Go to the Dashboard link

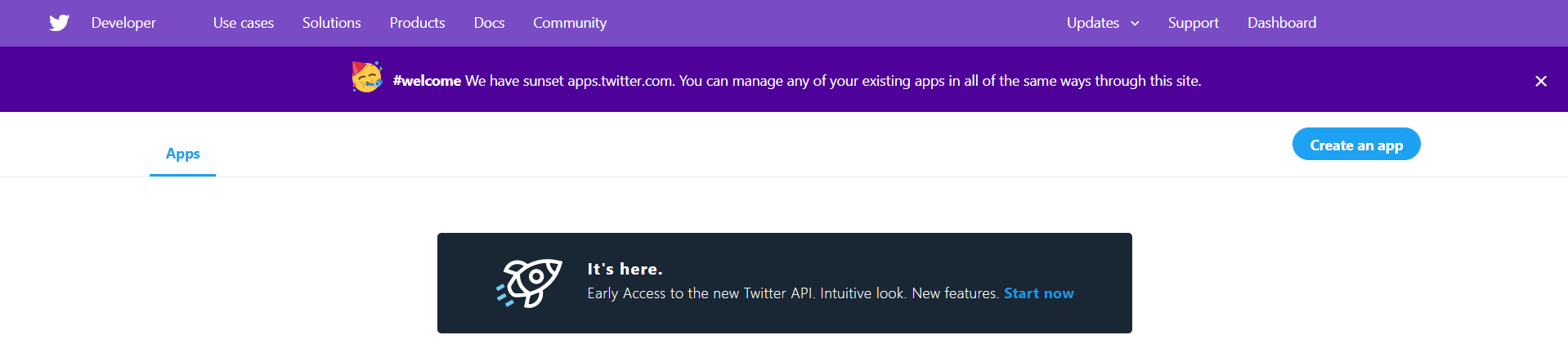click(x=1282, y=23)
